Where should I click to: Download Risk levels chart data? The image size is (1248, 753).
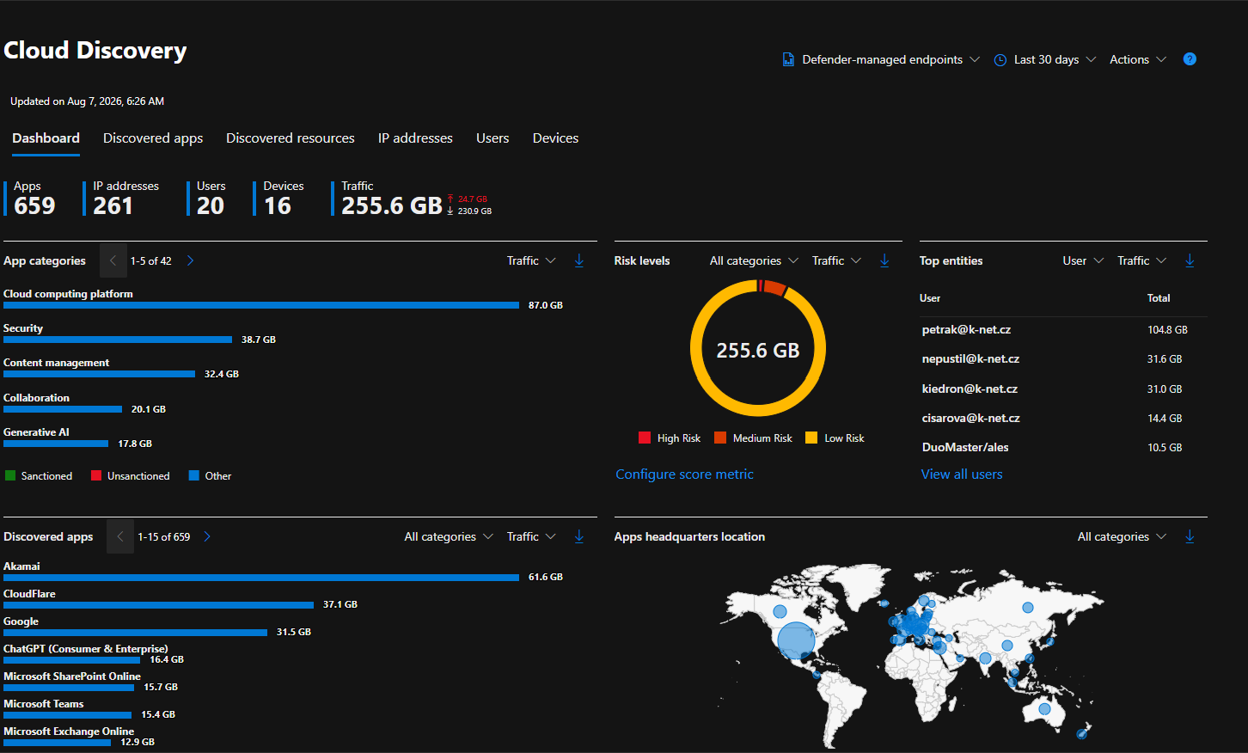click(x=884, y=261)
